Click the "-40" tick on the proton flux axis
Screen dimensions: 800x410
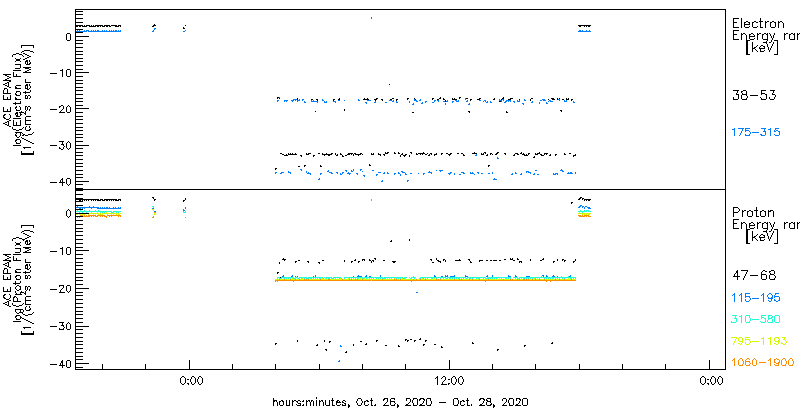coord(61,364)
